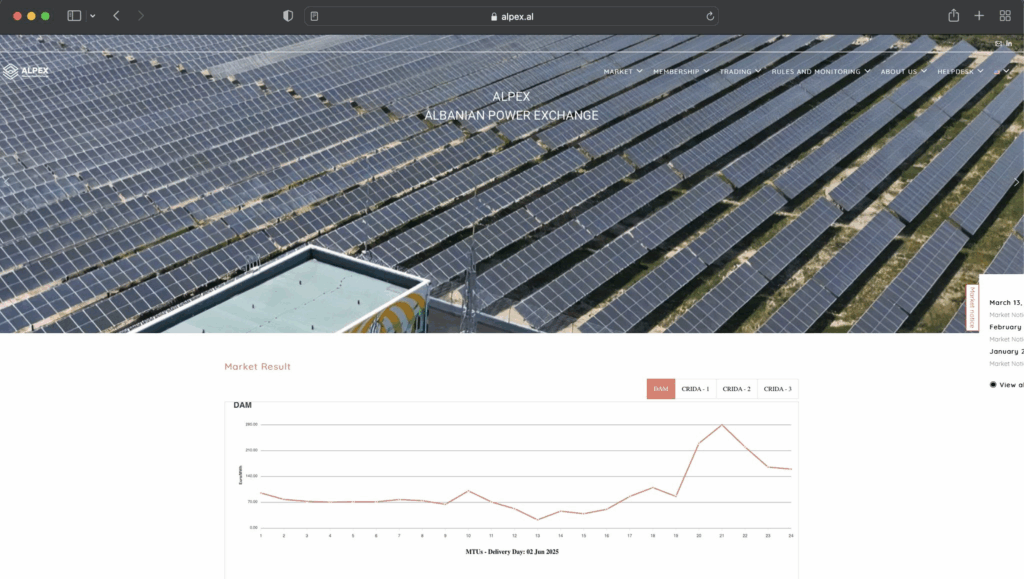1024x579 pixels.
Task: Toggle the Market notice side tab
Action: click(972, 308)
